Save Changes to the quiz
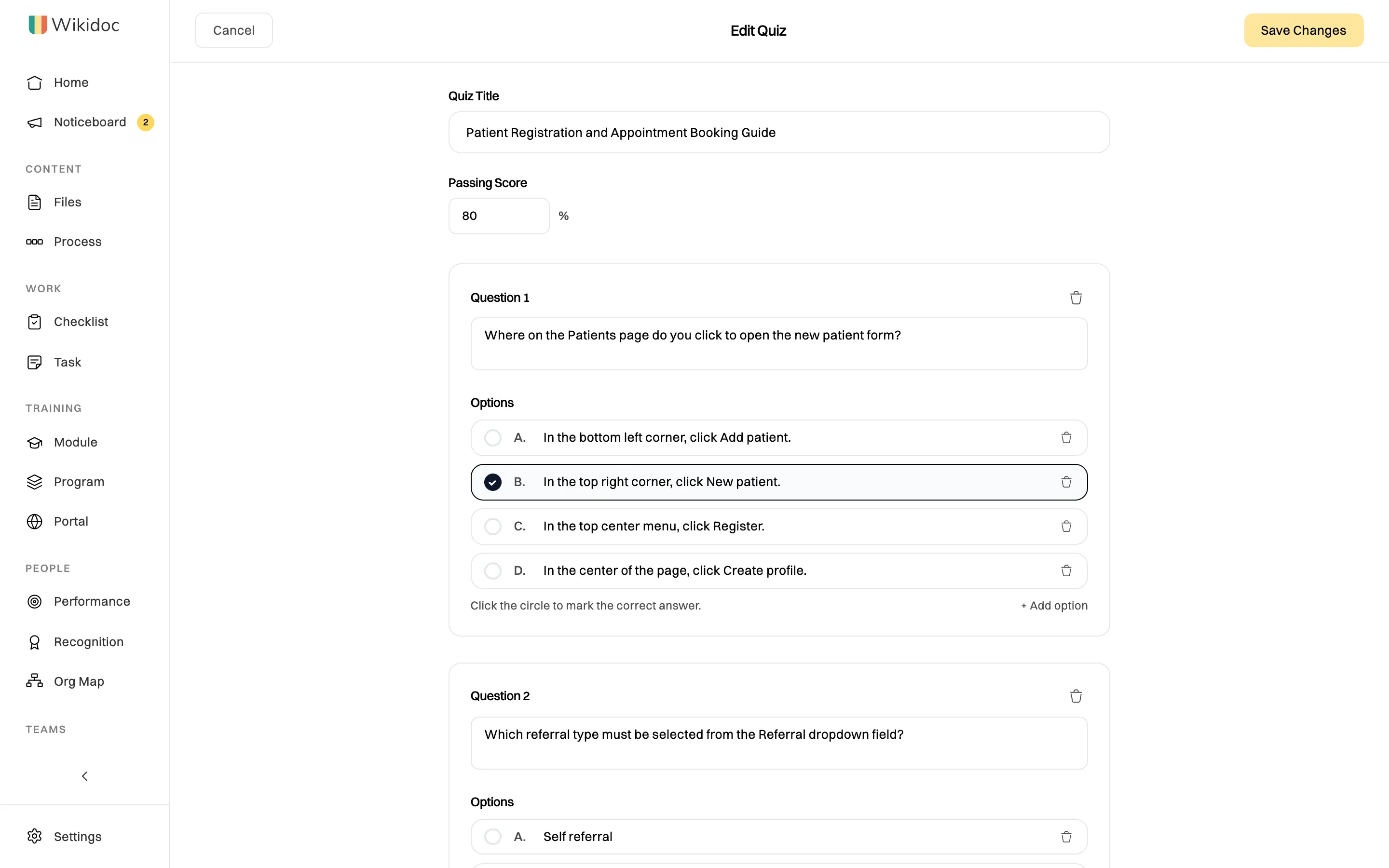This screenshot has height=868, width=1389. coord(1304,30)
